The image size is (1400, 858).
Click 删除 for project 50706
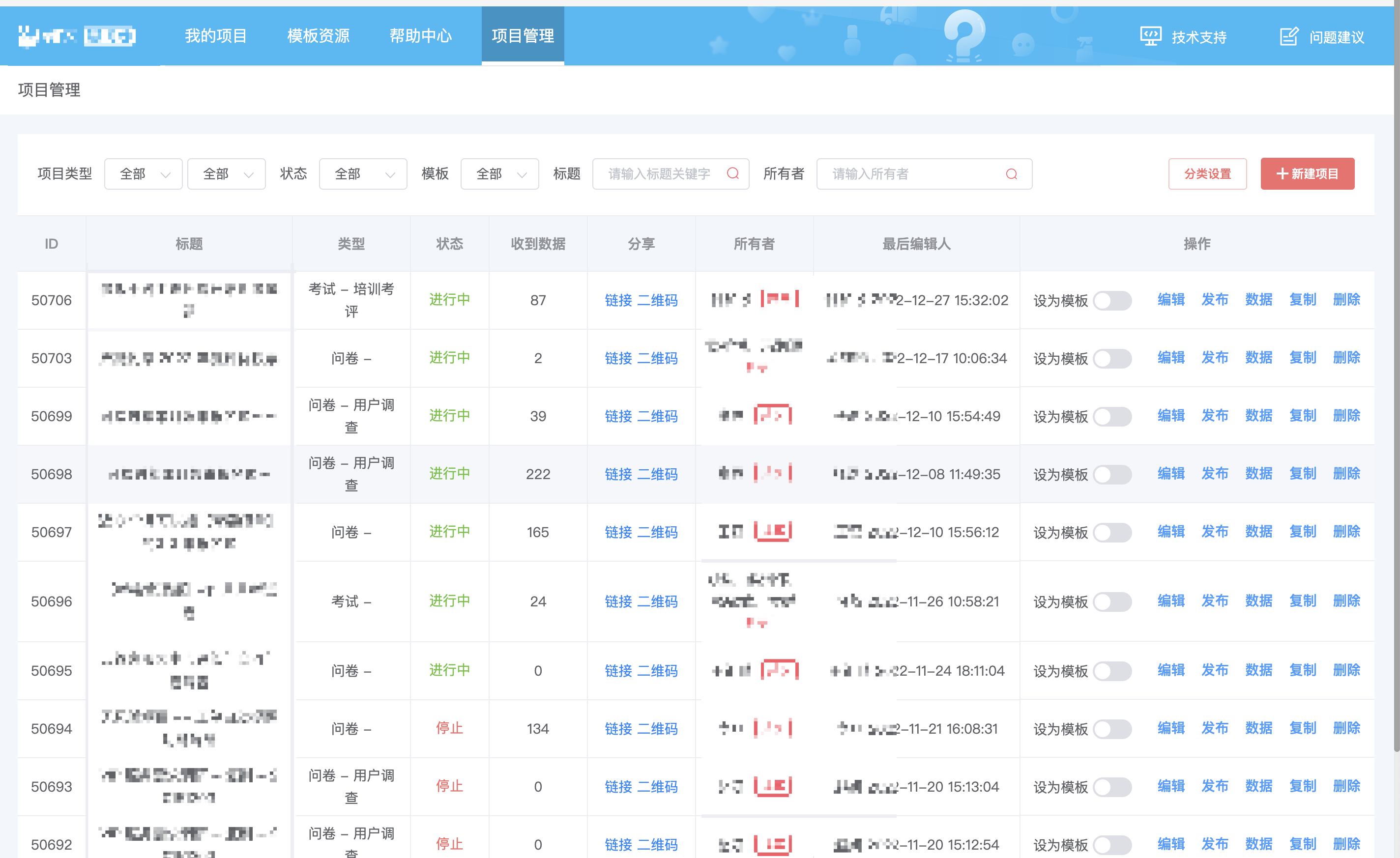tap(1346, 299)
